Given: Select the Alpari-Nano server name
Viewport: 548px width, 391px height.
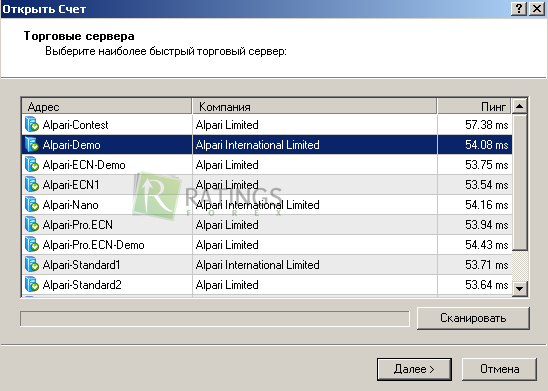Looking at the screenshot, I should coord(71,205).
